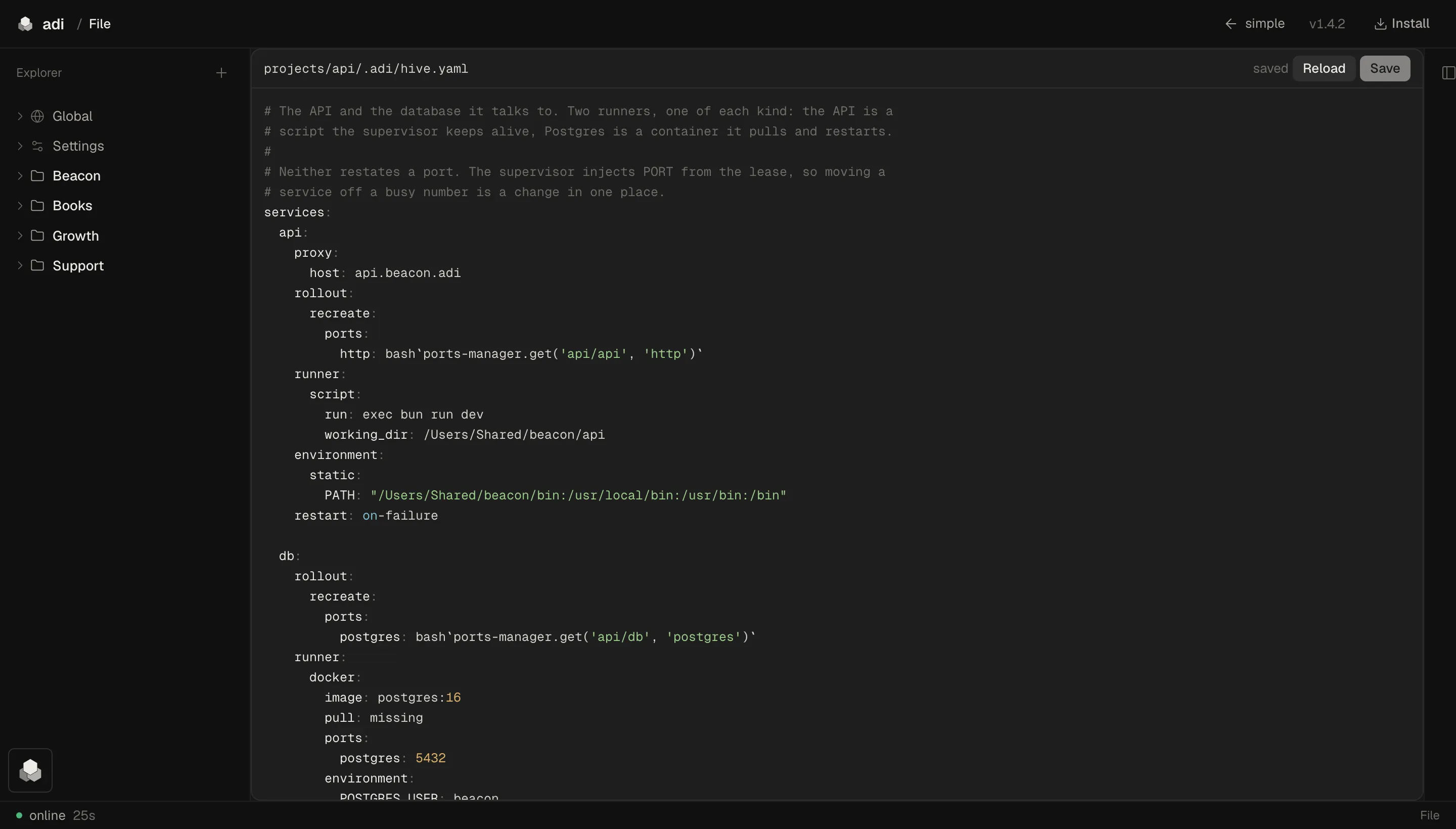Viewport: 1456px width, 829px height.
Task: Click the folder icon beside Books
Action: tap(37, 206)
